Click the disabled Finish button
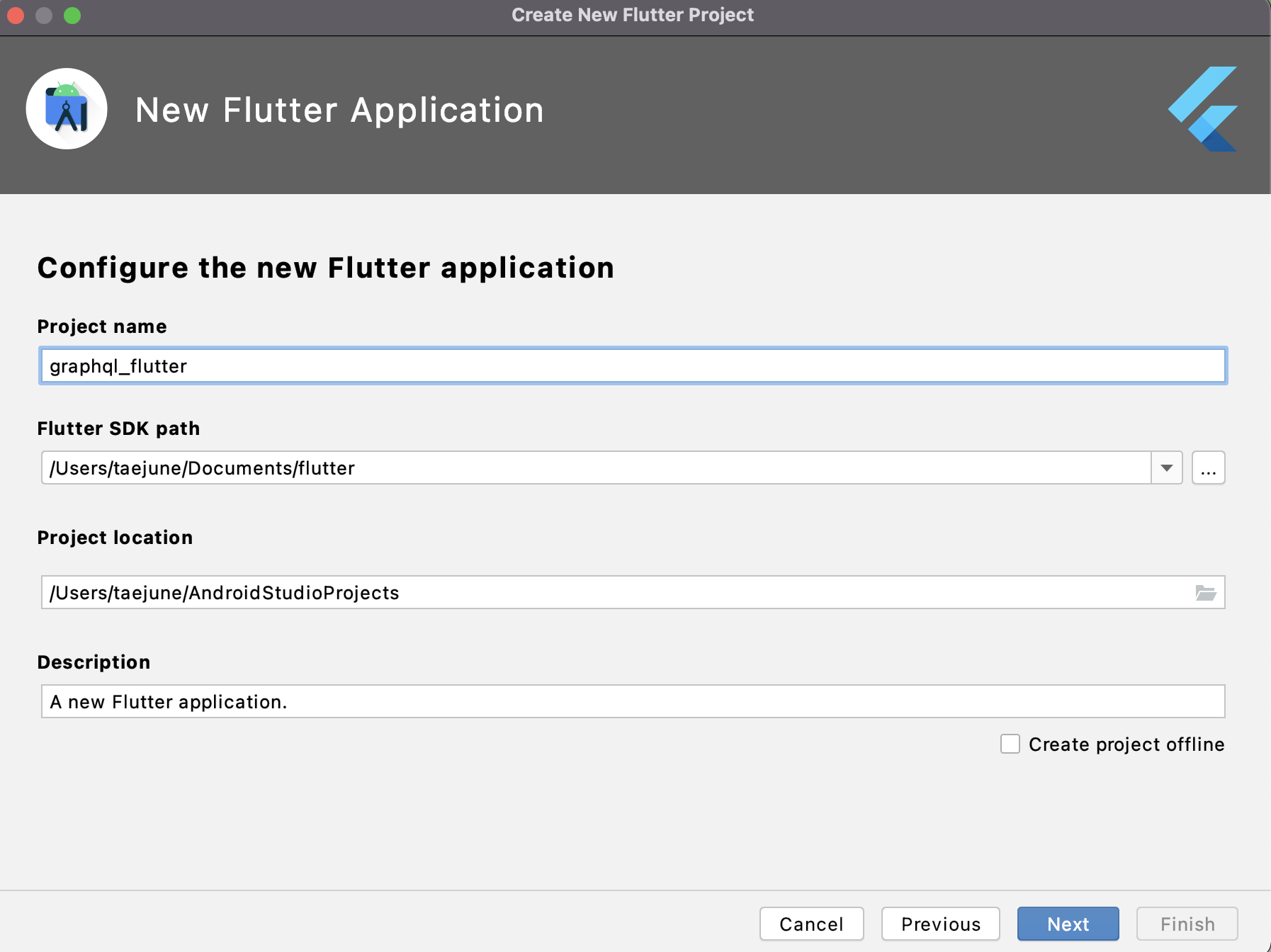This screenshot has width=1271, height=952. pos(1187,924)
